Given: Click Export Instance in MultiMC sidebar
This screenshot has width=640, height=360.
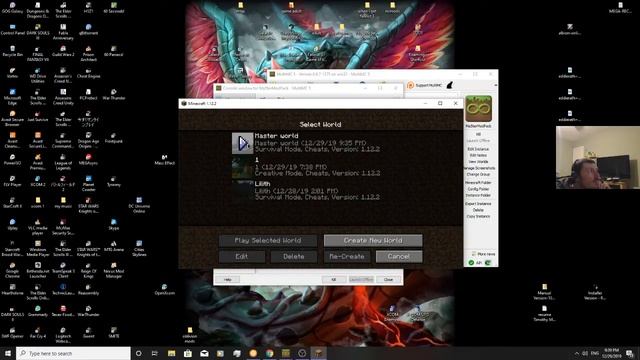Looking at the screenshot, I should (478, 204).
